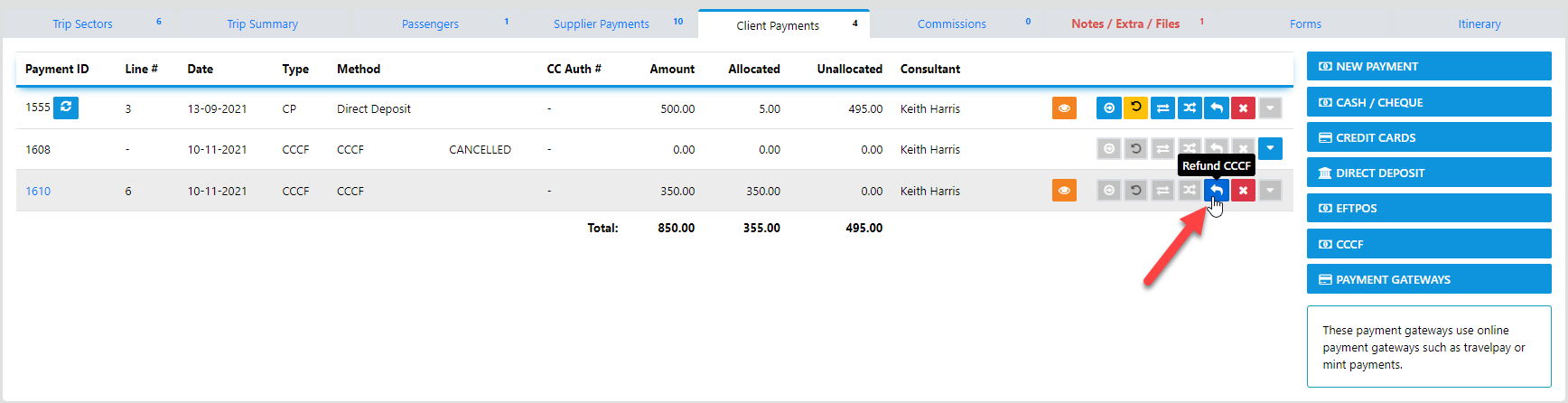This screenshot has height=403, width=1568.
Task: Click circled arrow icon for payment 1555
Action: tap(1109, 108)
